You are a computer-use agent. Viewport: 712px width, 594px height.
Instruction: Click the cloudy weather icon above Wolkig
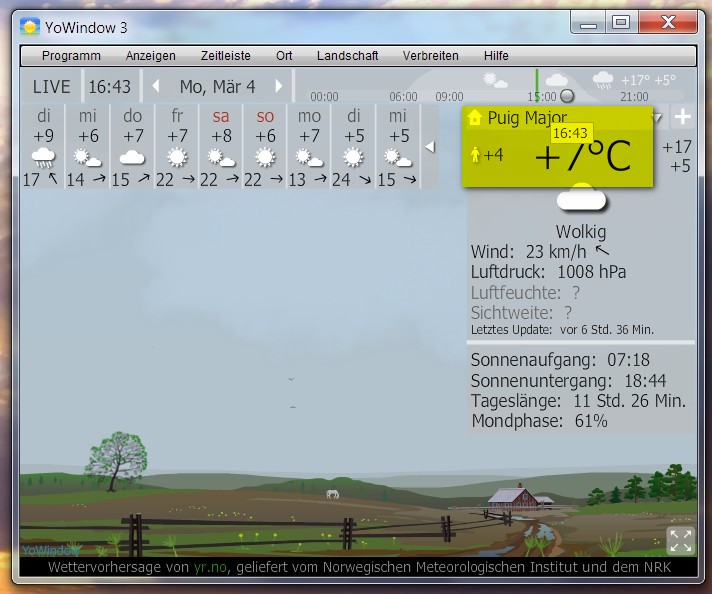pos(581,198)
